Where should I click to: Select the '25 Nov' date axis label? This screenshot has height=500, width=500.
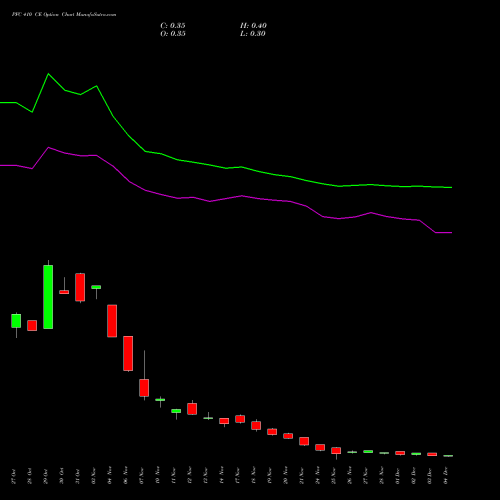click(334, 476)
